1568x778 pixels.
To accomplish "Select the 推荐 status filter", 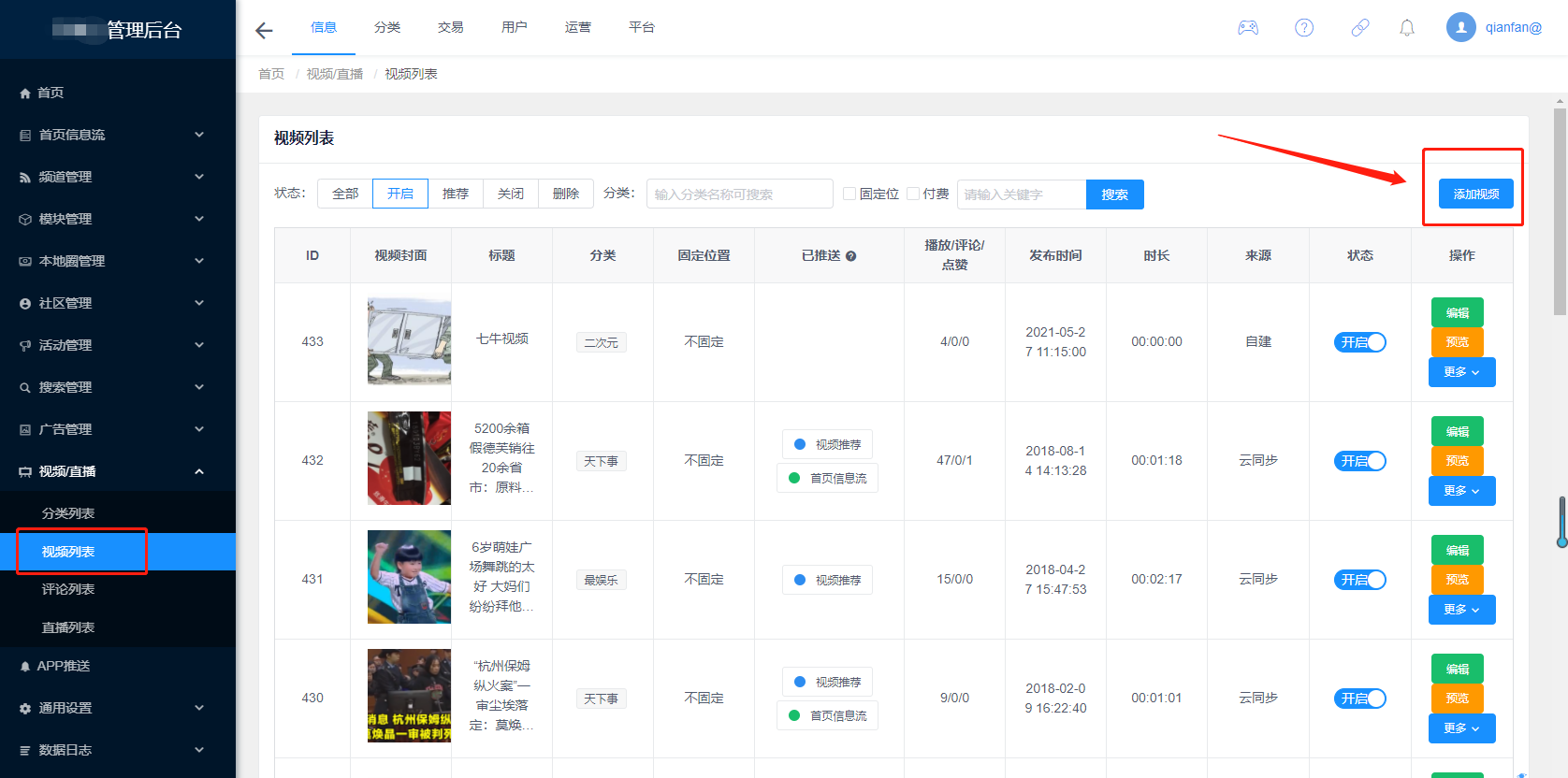I will click(x=456, y=194).
